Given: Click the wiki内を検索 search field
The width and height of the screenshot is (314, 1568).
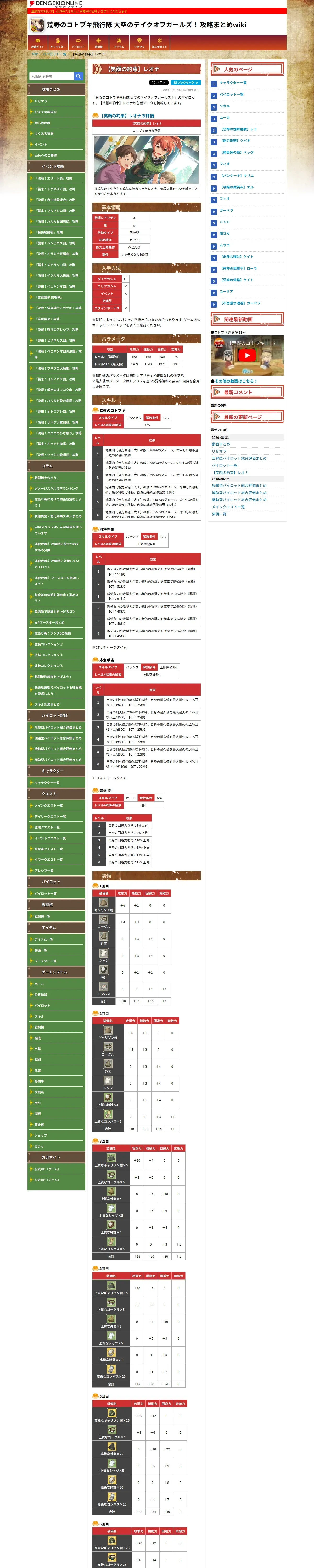Looking at the screenshot, I should [x=52, y=76].
